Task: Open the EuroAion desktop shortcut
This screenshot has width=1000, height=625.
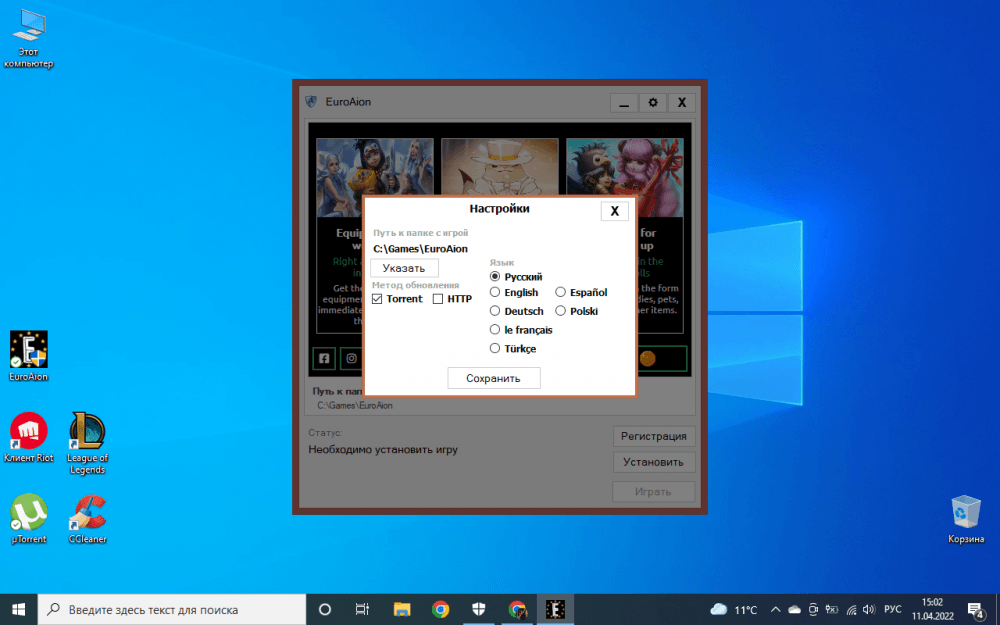Action: (x=29, y=351)
